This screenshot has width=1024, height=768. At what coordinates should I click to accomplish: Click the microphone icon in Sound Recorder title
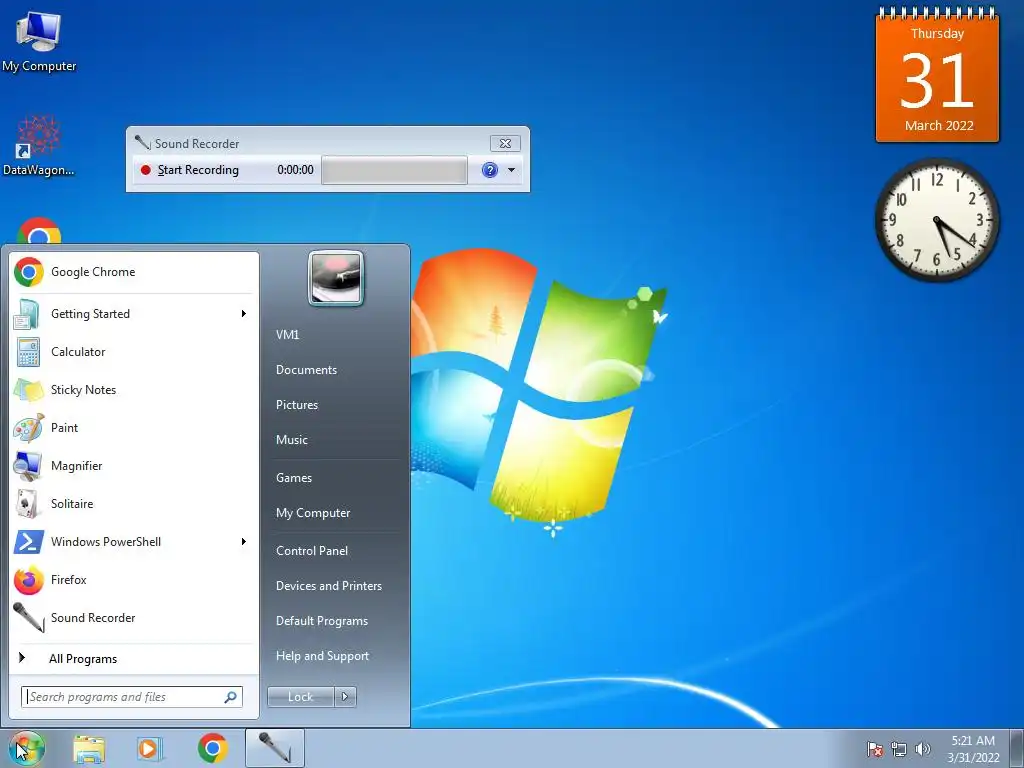[x=142, y=142]
